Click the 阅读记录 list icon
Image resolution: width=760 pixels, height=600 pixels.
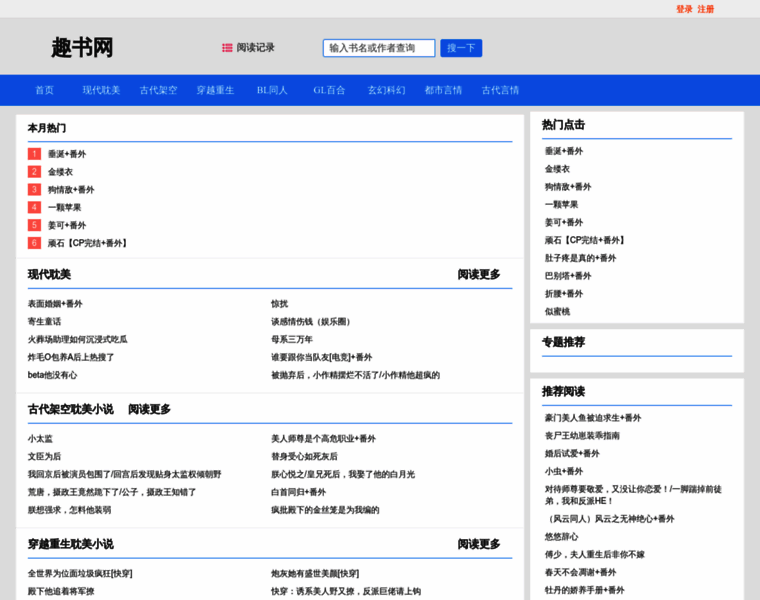(x=227, y=47)
